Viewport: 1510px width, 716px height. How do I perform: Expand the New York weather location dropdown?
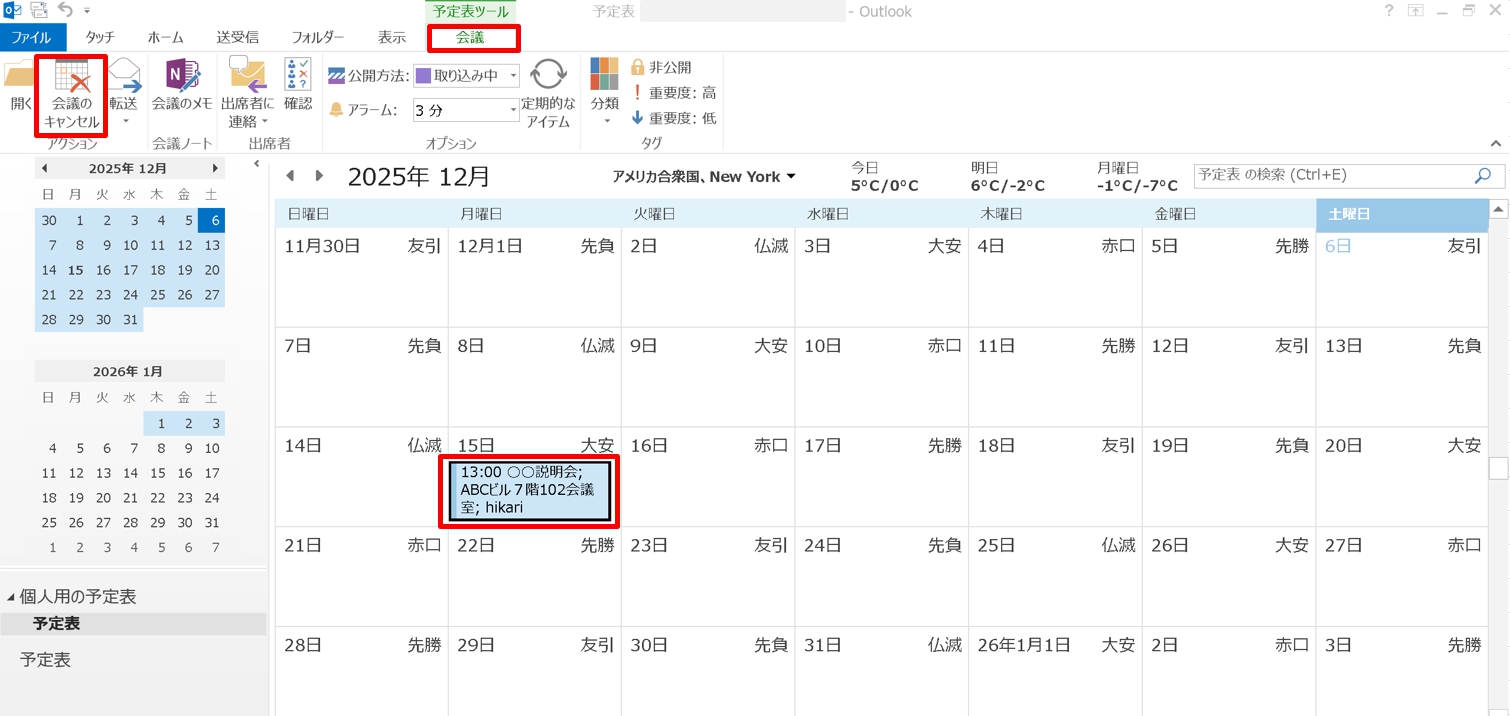791,177
